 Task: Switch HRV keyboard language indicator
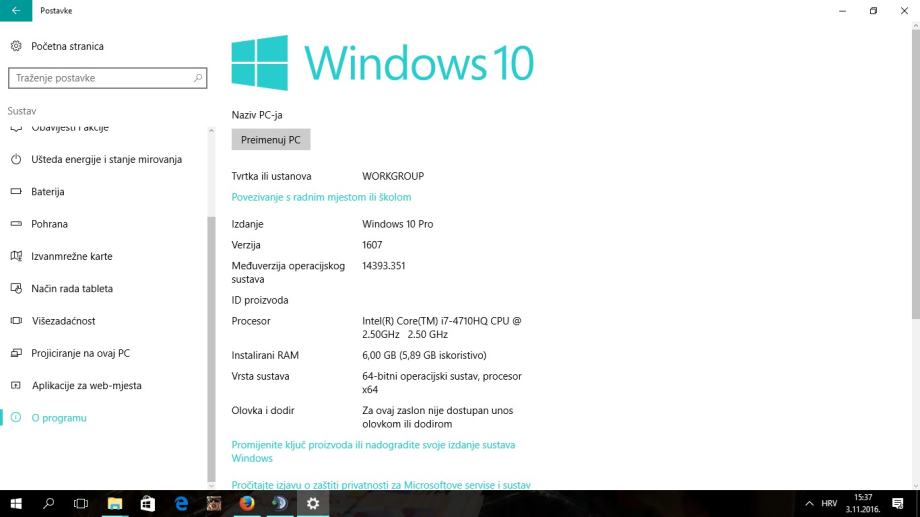[x=829, y=504]
